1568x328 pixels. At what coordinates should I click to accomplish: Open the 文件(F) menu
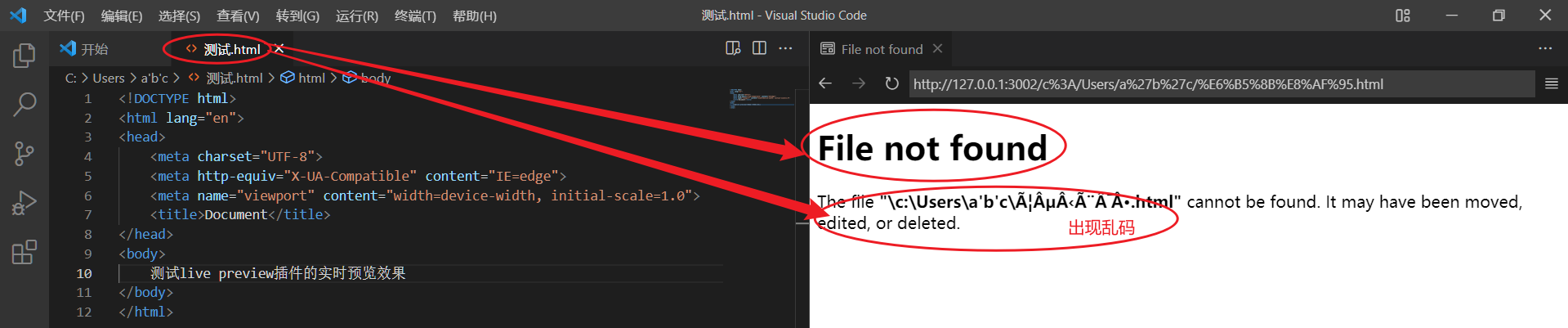pyautogui.click(x=64, y=16)
